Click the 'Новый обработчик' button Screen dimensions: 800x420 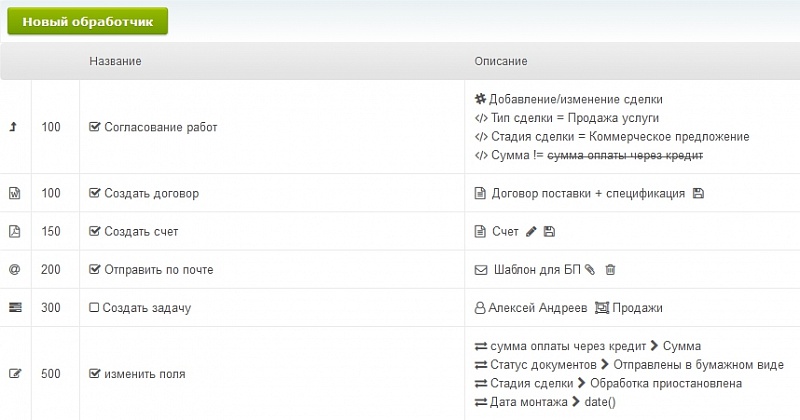tap(86, 21)
